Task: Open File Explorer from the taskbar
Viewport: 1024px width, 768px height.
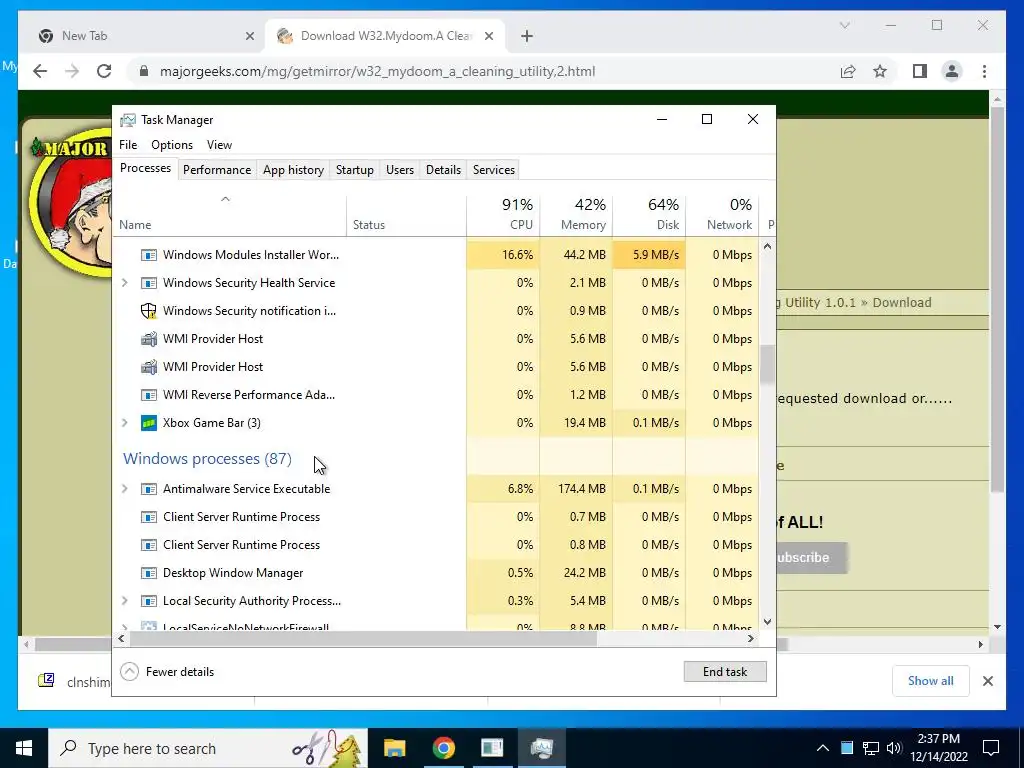Action: click(394, 748)
